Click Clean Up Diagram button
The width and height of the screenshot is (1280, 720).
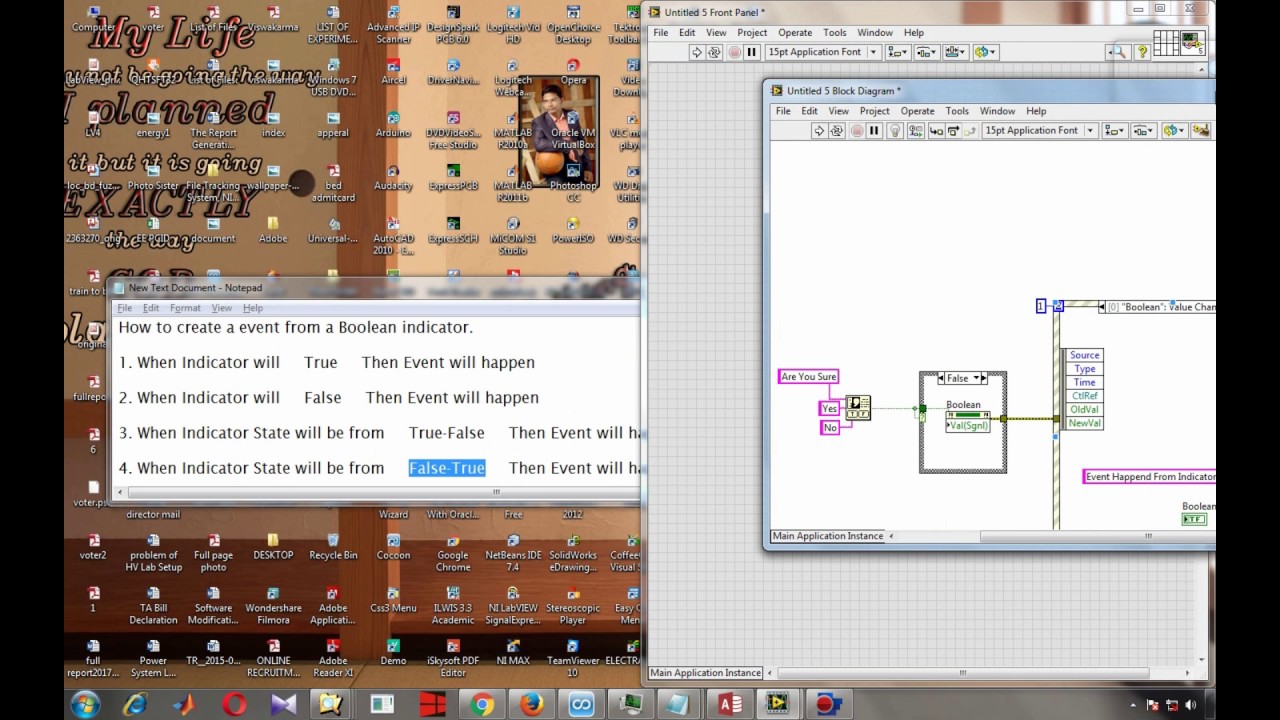1201,131
